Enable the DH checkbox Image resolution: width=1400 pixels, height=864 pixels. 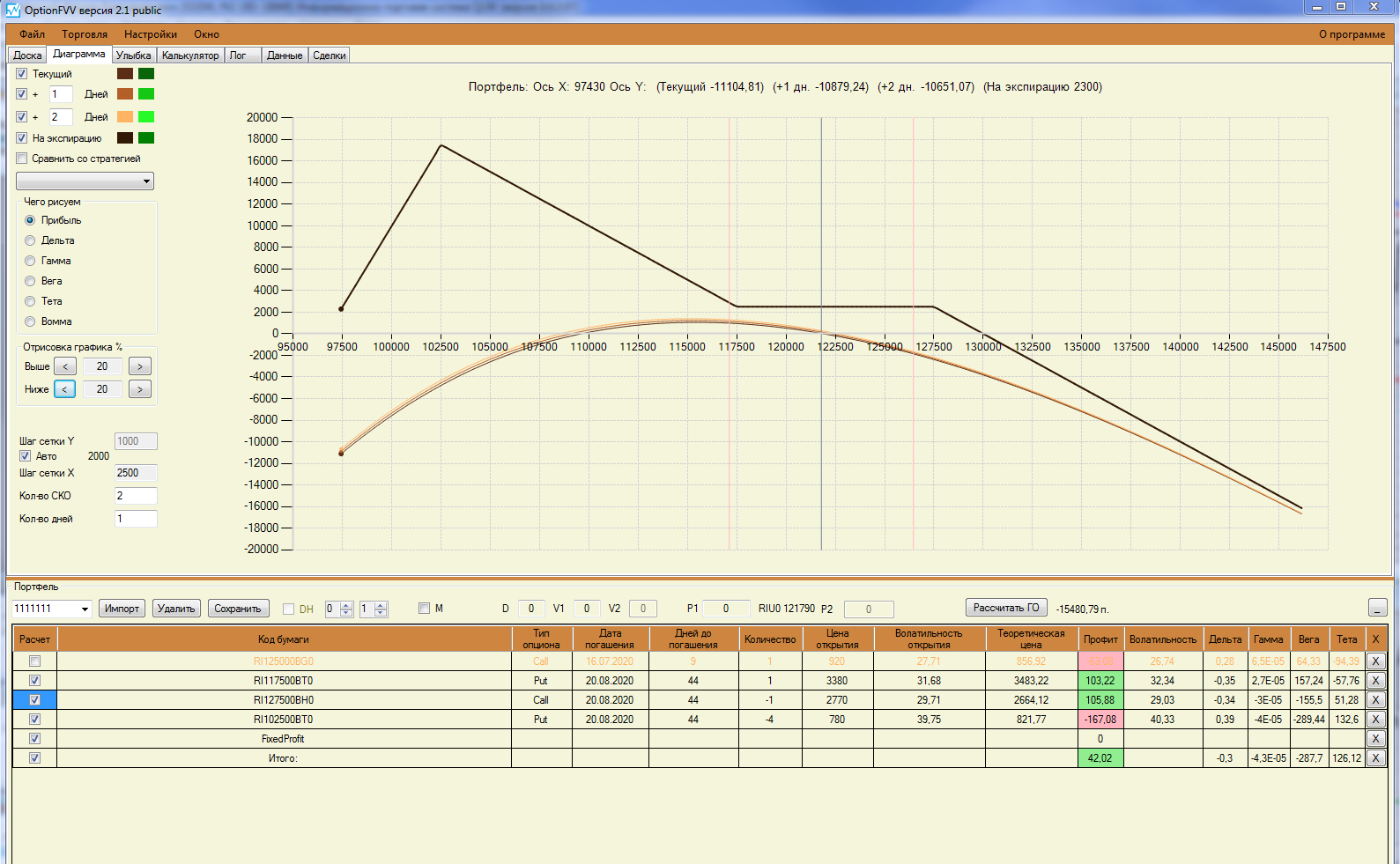tap(288, 609)
